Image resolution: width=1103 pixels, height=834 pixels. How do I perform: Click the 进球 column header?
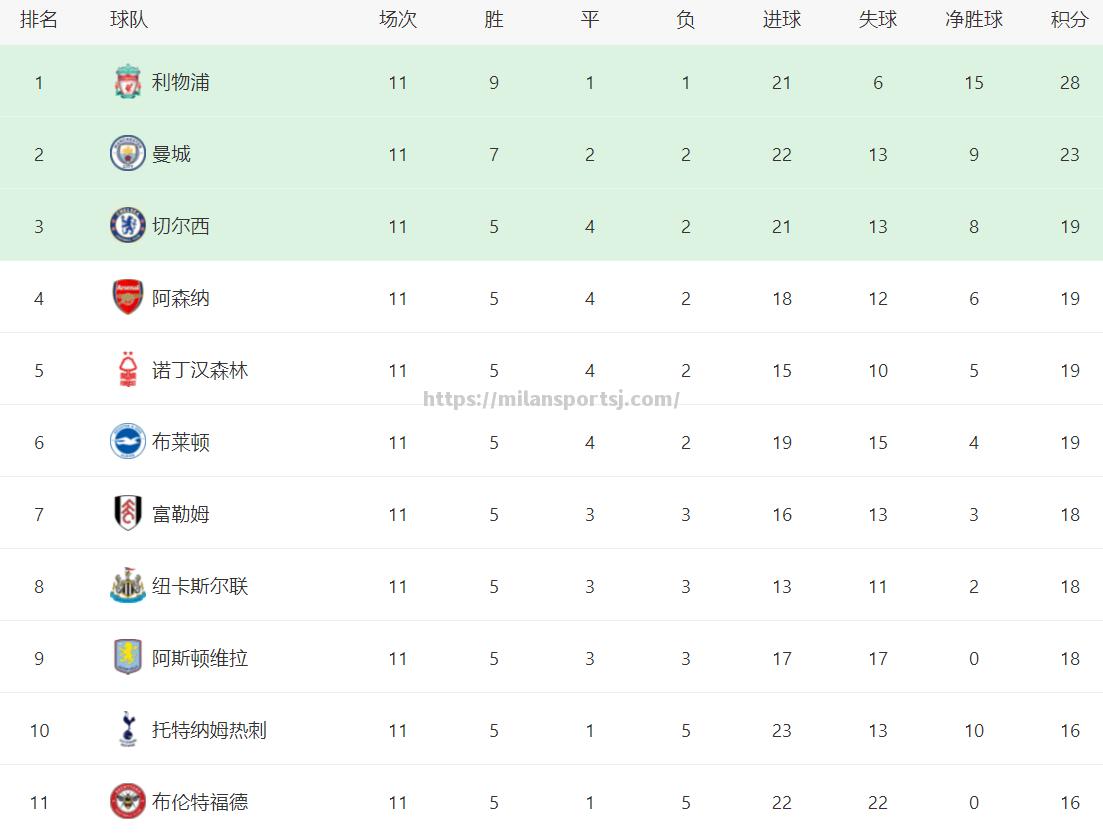(782, 20)
